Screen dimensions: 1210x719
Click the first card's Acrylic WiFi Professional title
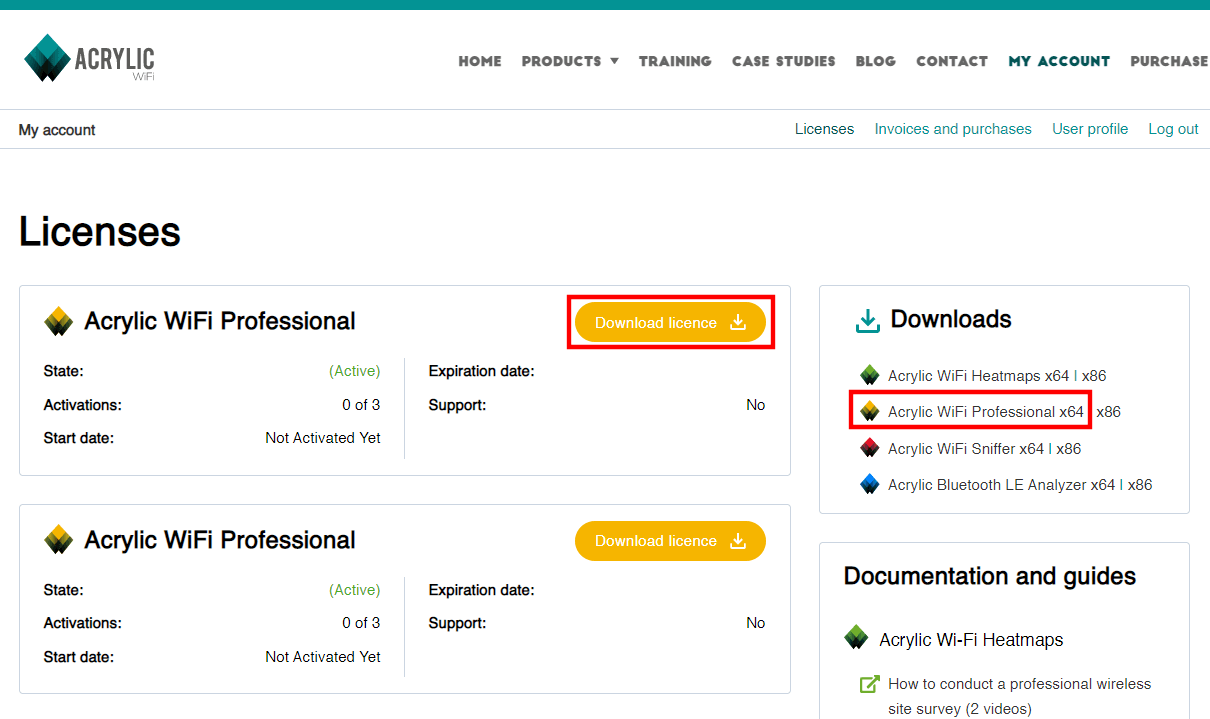coord(220,321)
